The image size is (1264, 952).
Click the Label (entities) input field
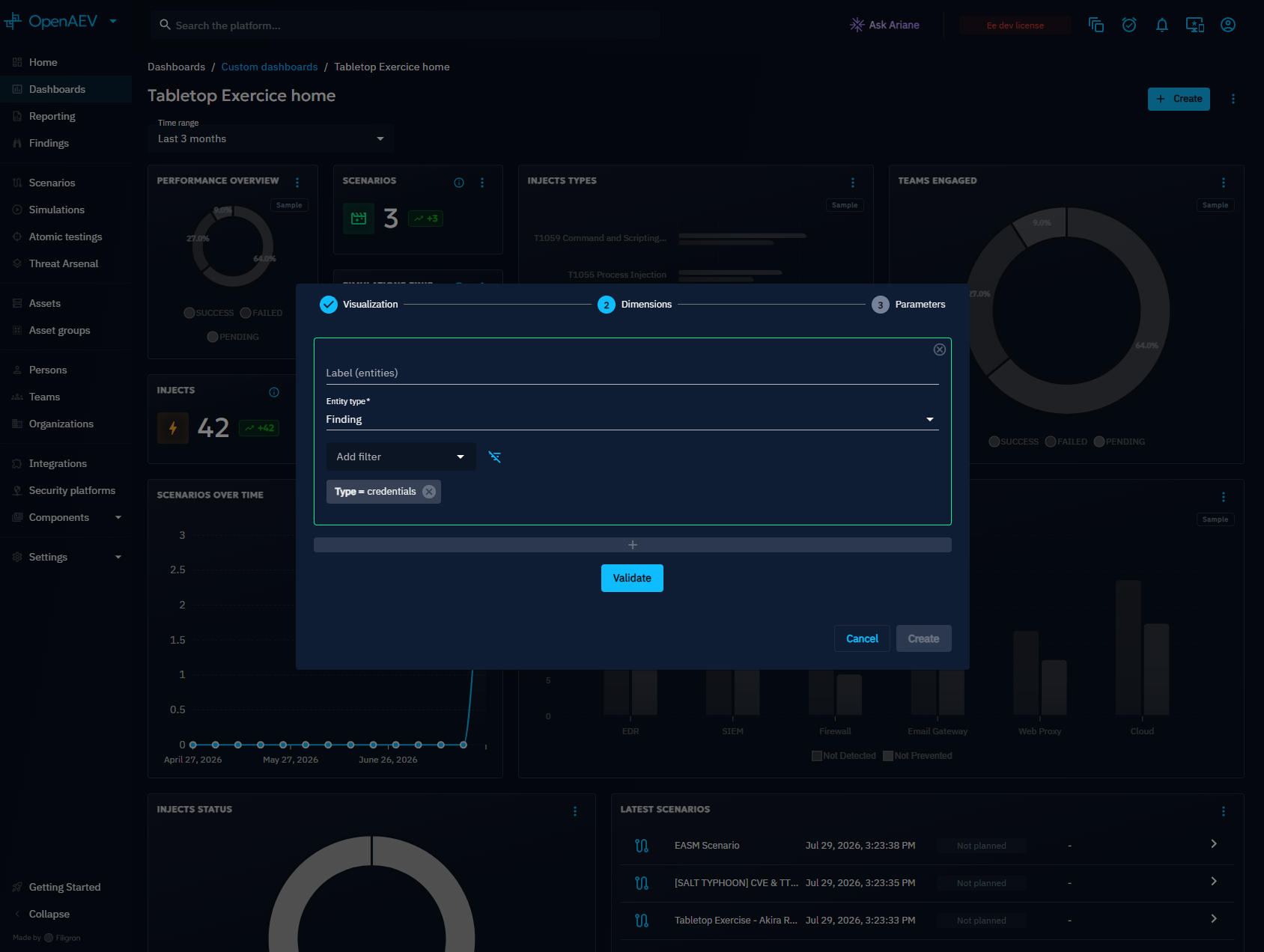tap(633, 373)
